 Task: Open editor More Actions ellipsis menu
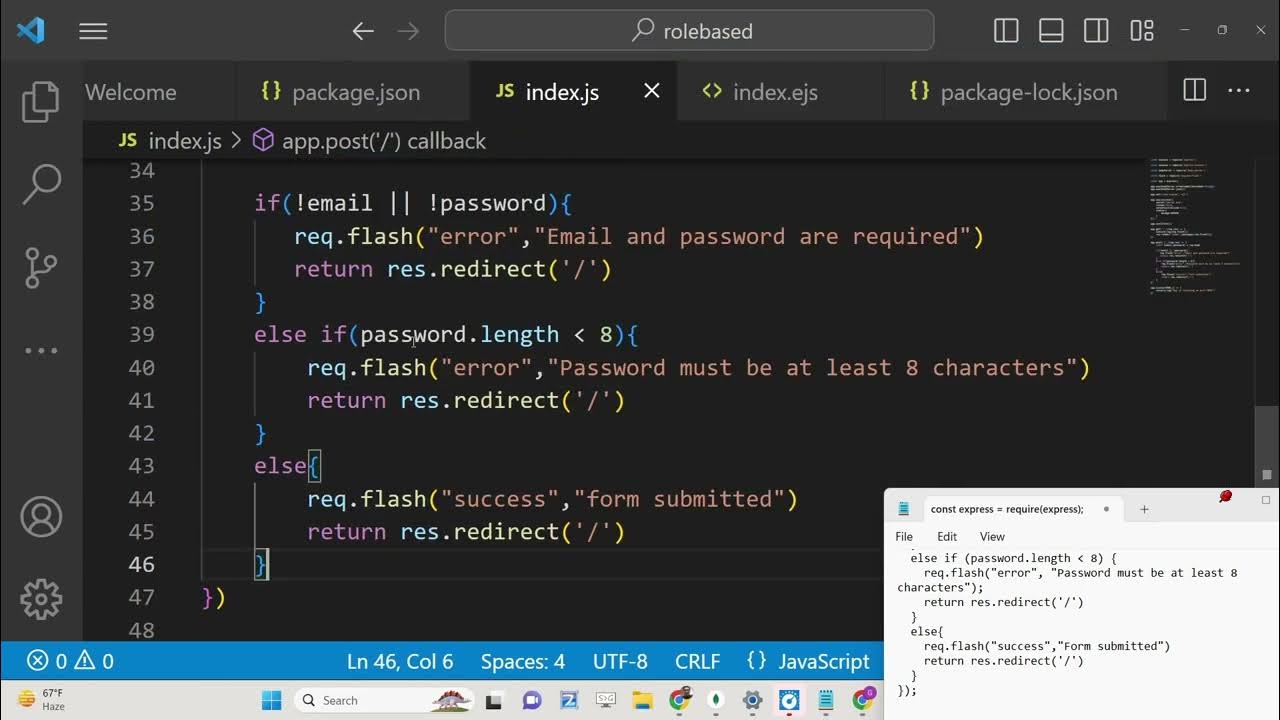1239,91
